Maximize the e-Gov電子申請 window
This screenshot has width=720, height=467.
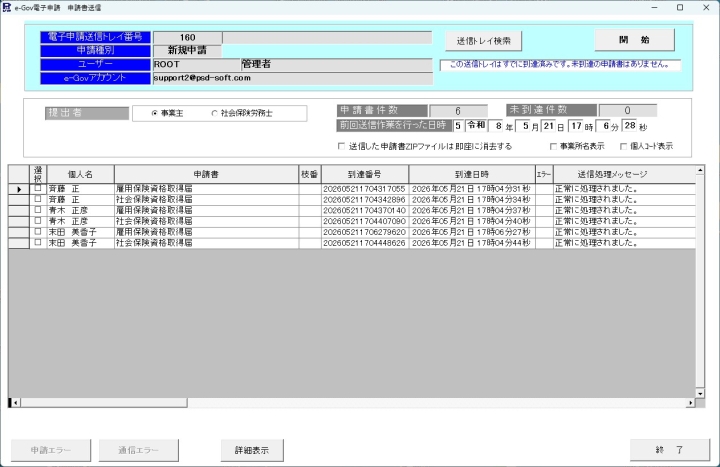680,7
